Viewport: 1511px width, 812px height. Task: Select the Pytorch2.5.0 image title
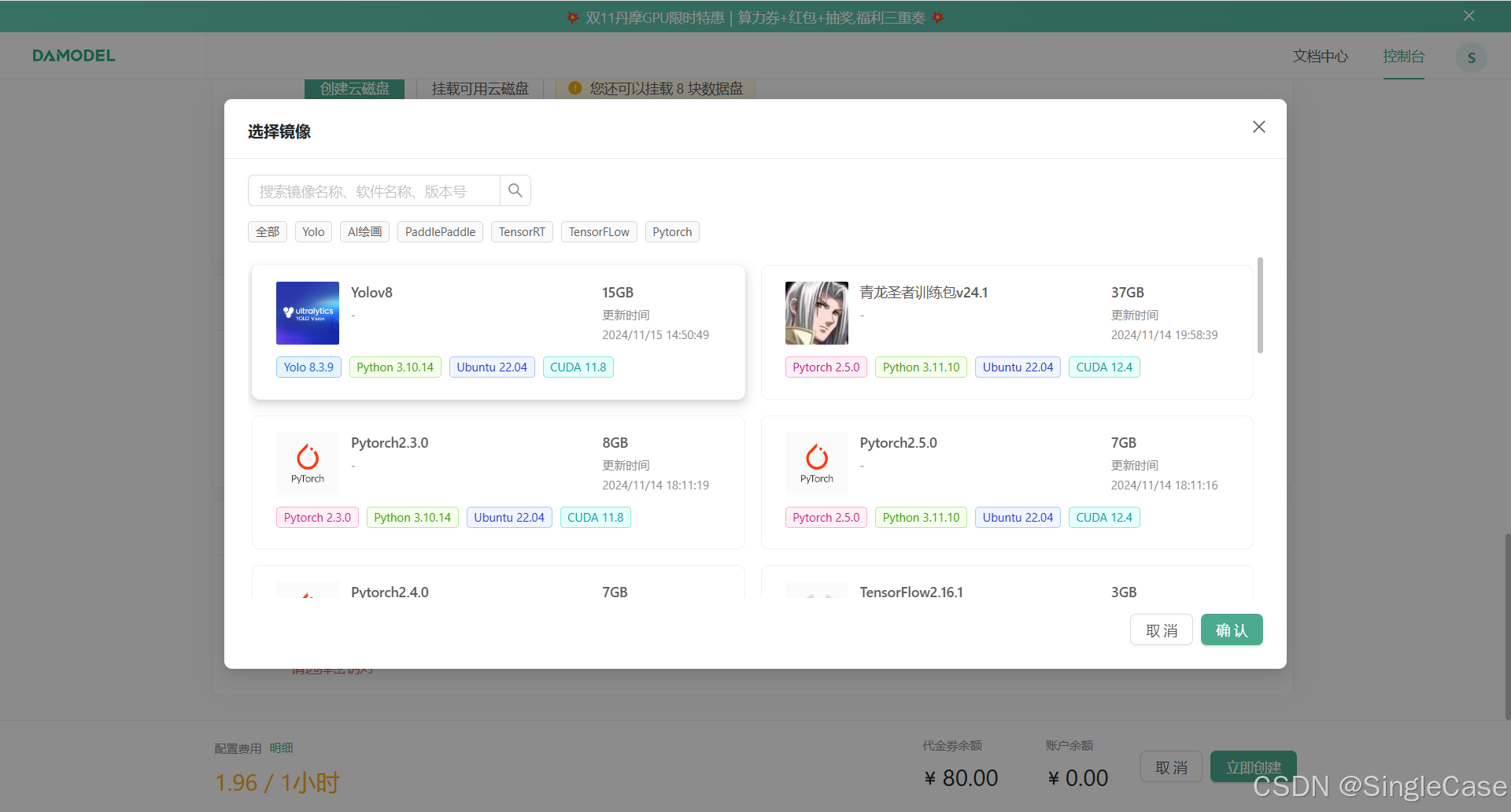click(x=899, y=442)
